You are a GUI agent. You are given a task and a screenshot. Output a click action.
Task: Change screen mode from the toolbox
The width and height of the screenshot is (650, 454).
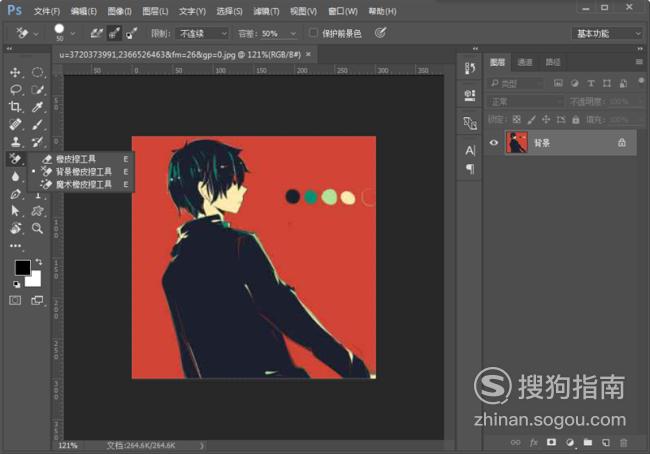[x=37, y=300]
